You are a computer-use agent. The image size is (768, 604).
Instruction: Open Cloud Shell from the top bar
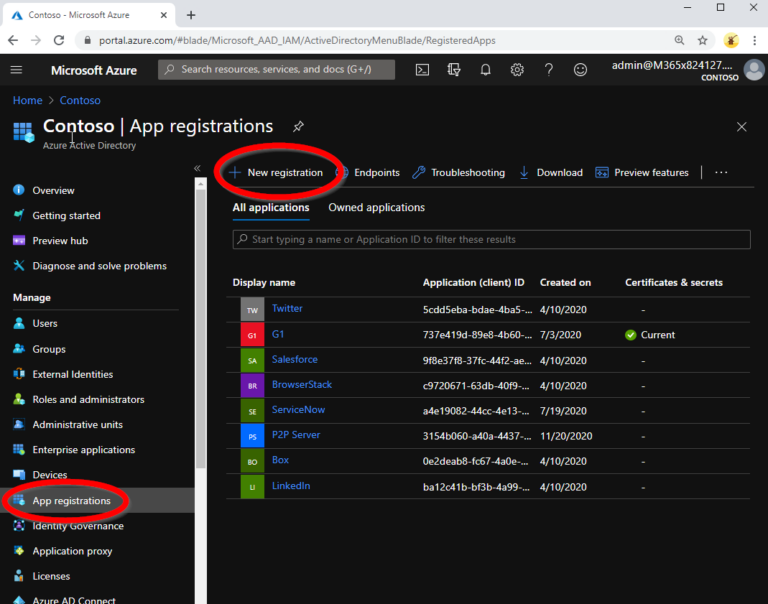pos(422,70)
